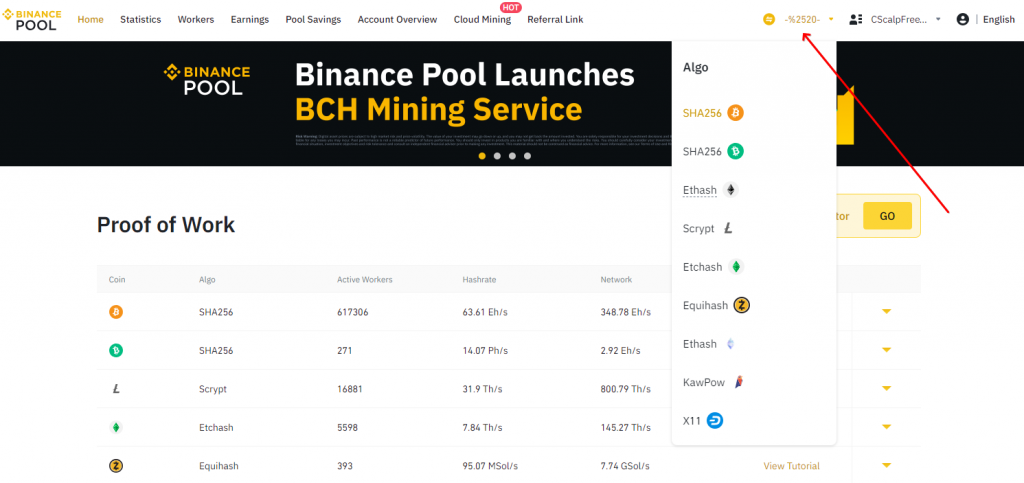Image resolution: width=1024 pixels, height=483 pixels.
Task: Expand the Etchash row arrow
Action: [x=886, y=428]
